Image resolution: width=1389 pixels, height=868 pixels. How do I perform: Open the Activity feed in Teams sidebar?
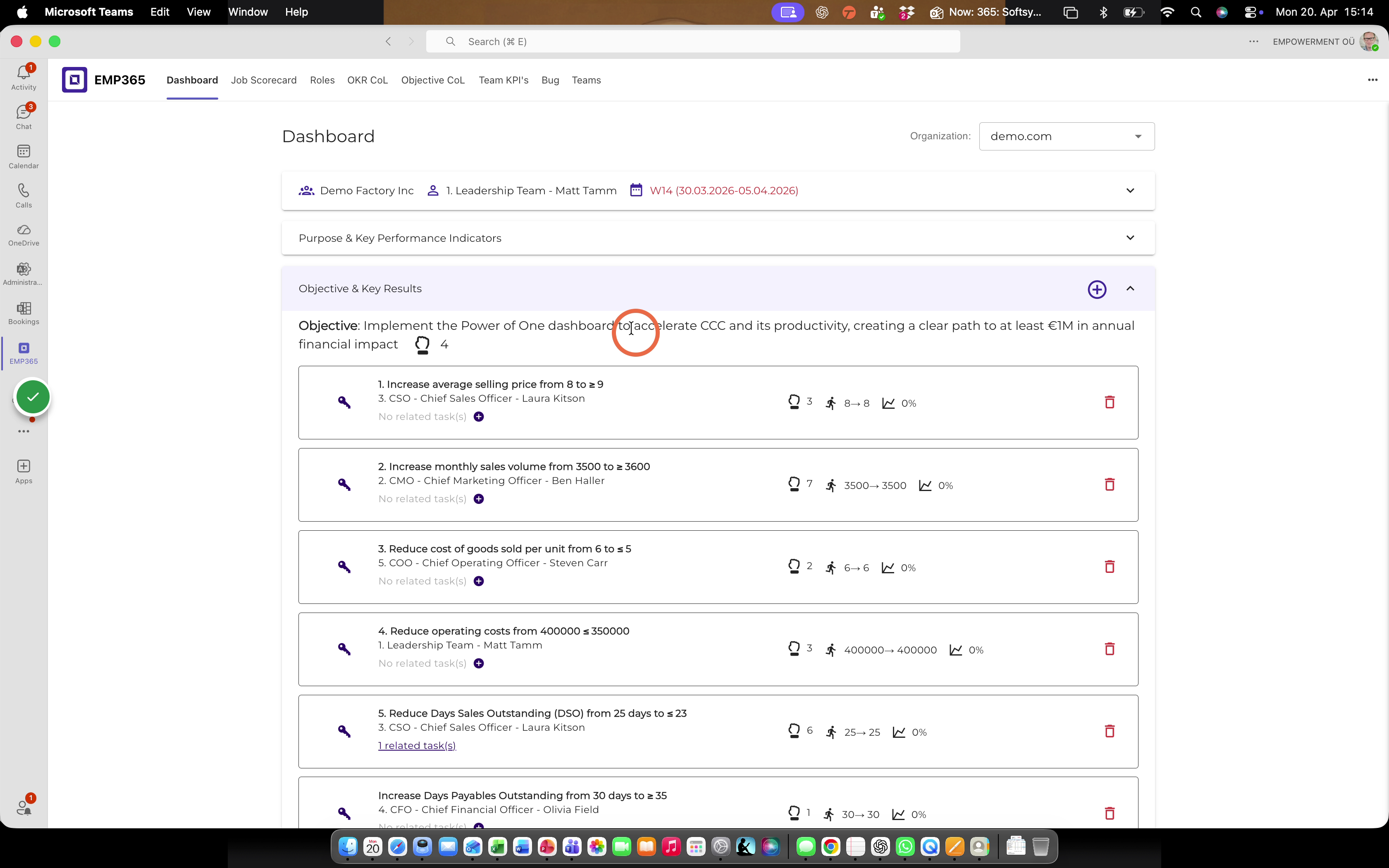click(x=24, y=77)
